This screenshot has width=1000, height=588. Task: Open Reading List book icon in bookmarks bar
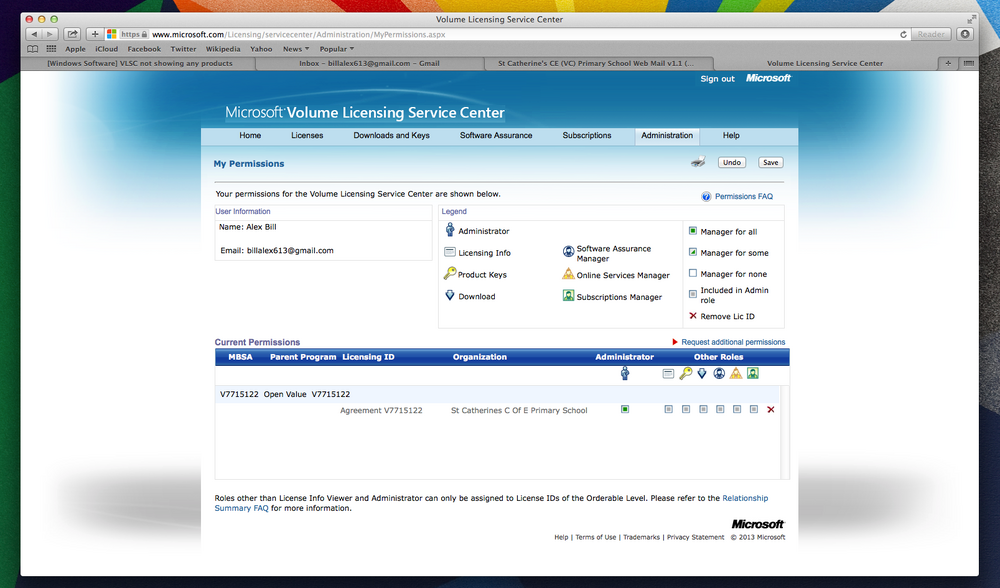pyautogui.click(x=33, y=49)
